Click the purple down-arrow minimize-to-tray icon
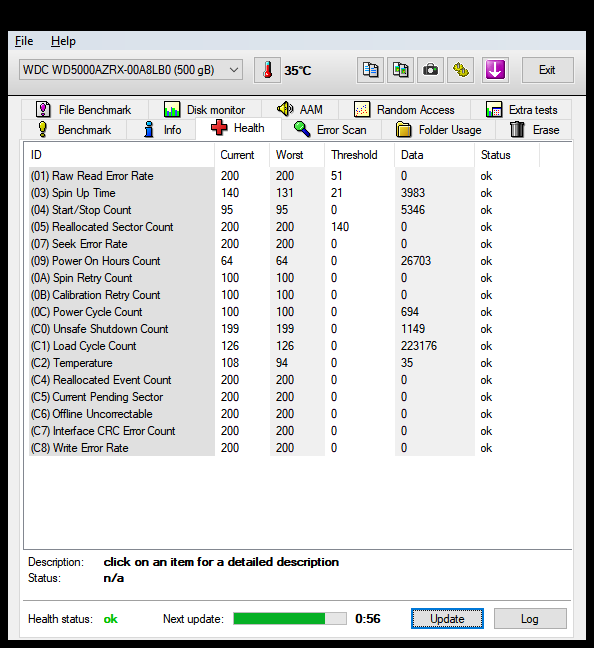 [x=495, y=70]
